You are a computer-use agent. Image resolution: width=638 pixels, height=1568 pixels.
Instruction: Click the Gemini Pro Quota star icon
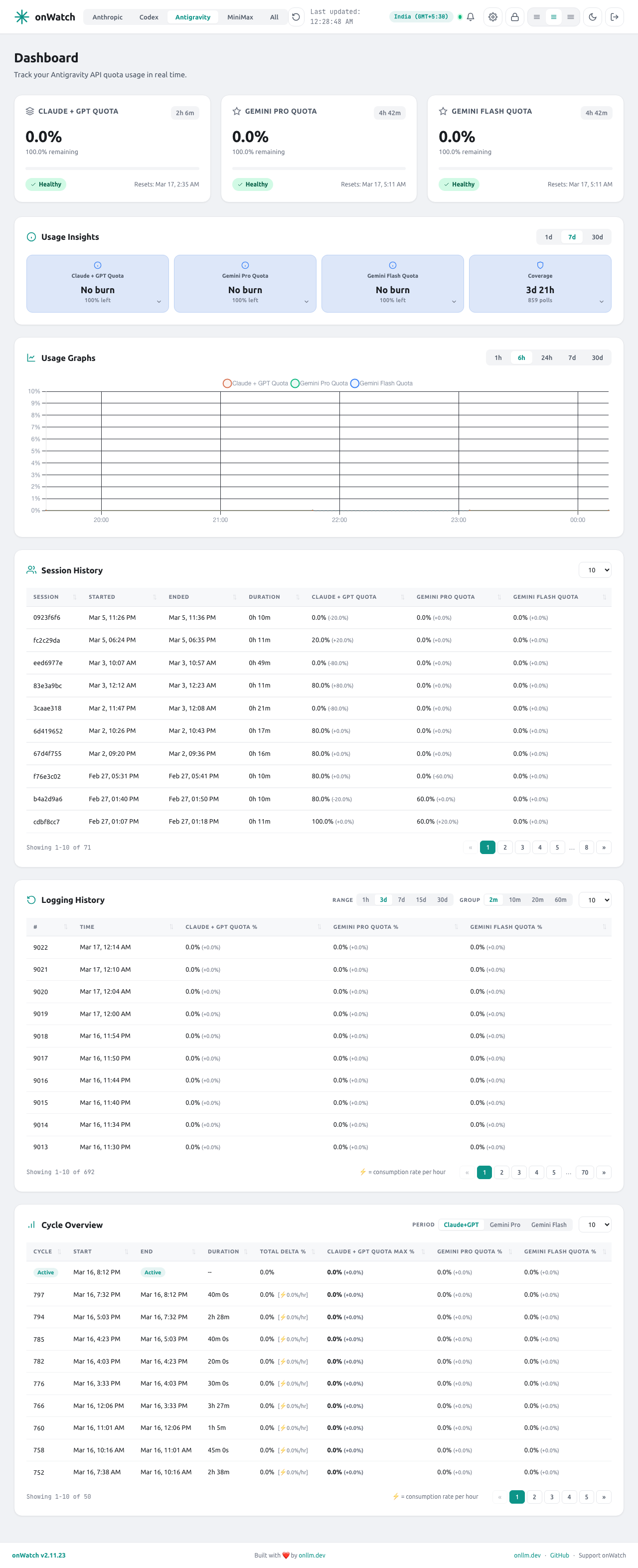click(x=237, y=111)
